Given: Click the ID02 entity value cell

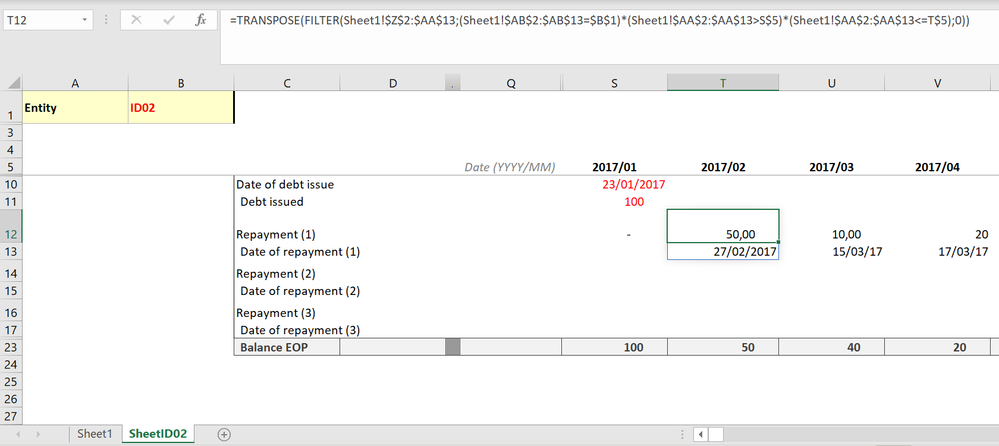Looking at the screenshot, I should pos(181,108).
